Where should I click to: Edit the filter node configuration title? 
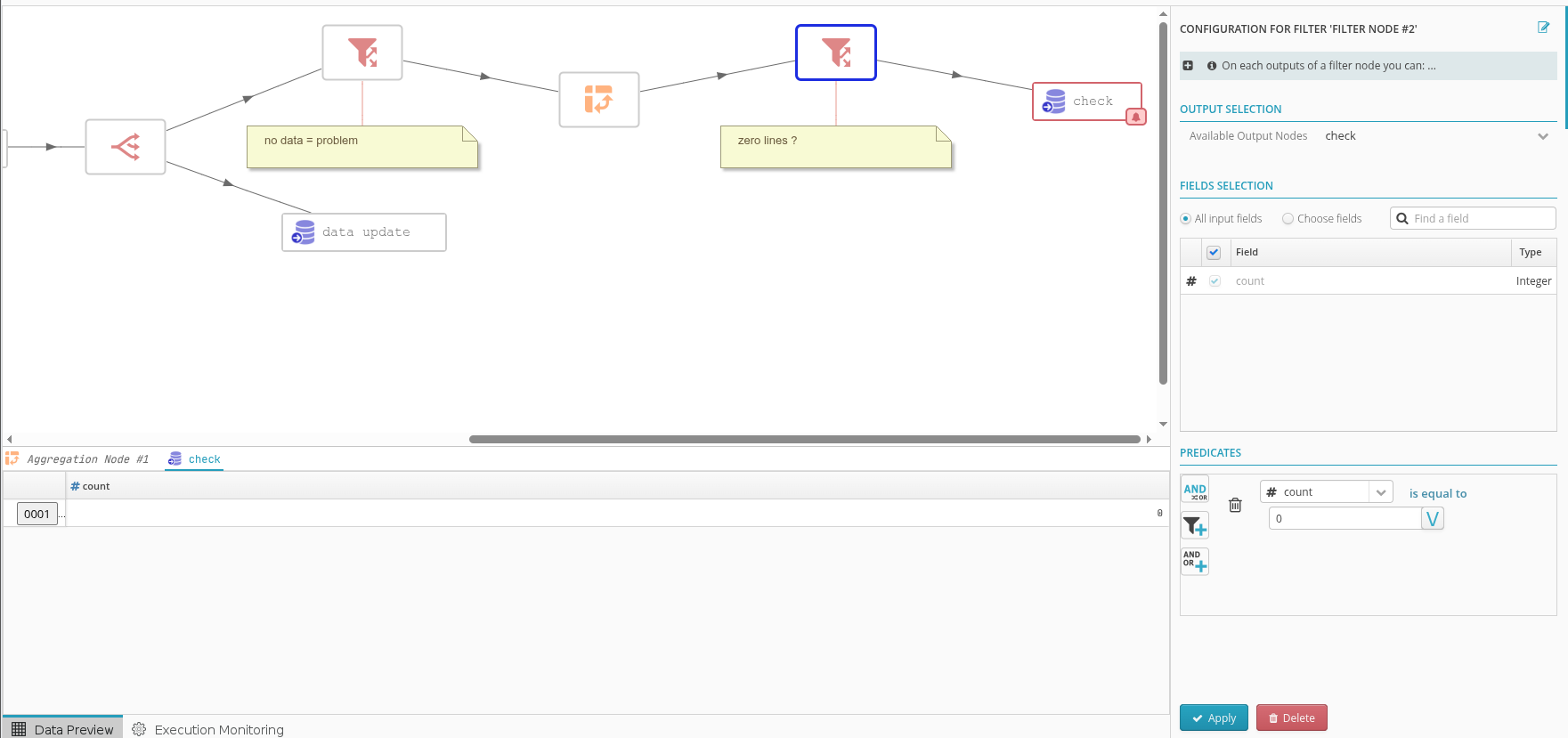click(1544, 28)
